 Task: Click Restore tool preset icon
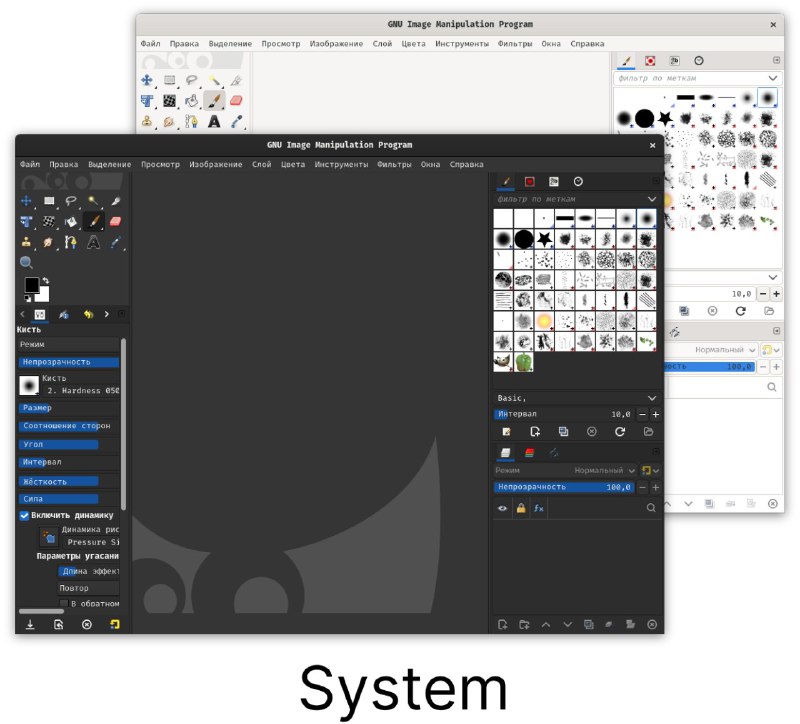point(59,625)
